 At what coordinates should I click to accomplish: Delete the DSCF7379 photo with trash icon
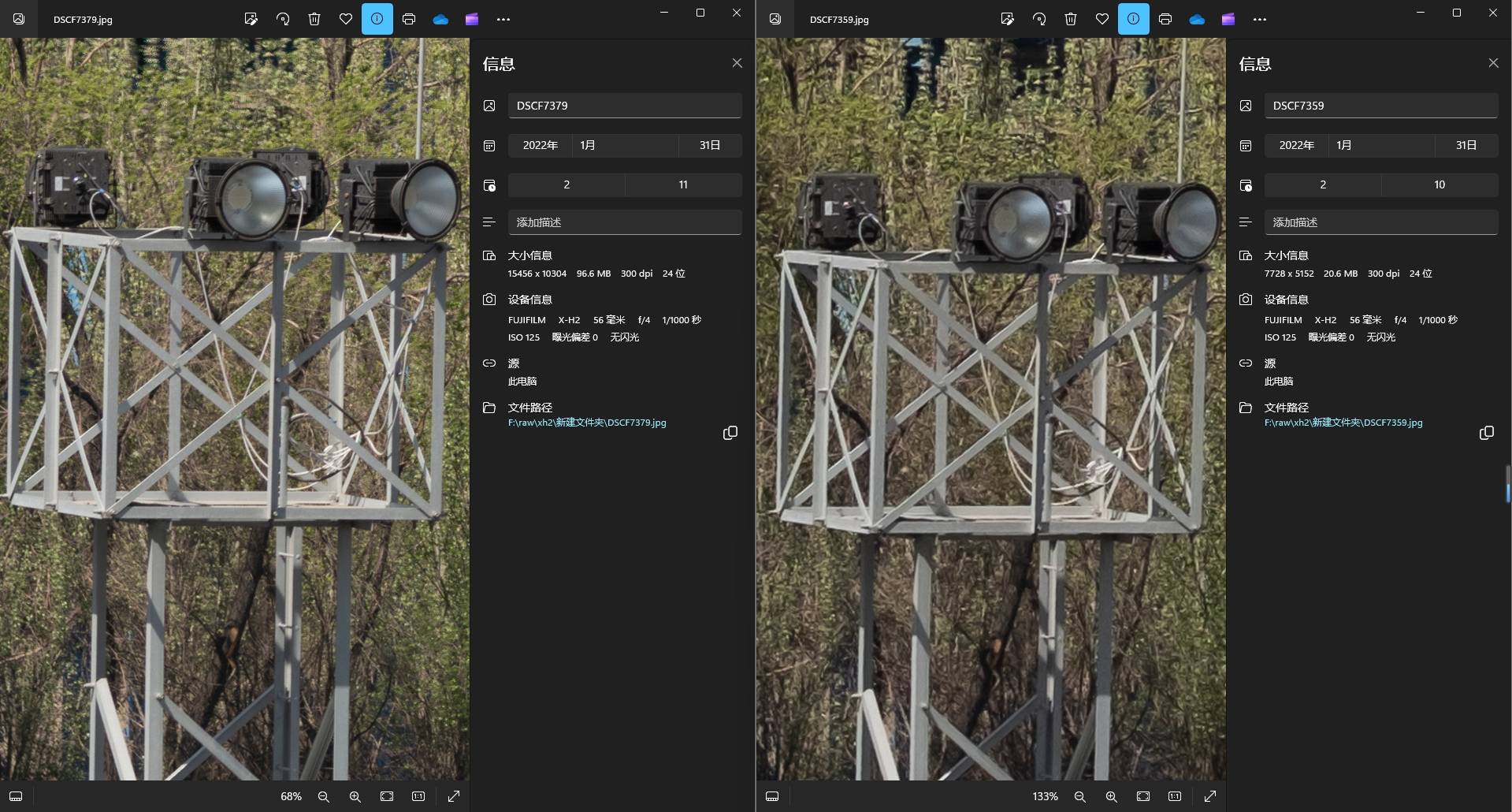(314, 19)
